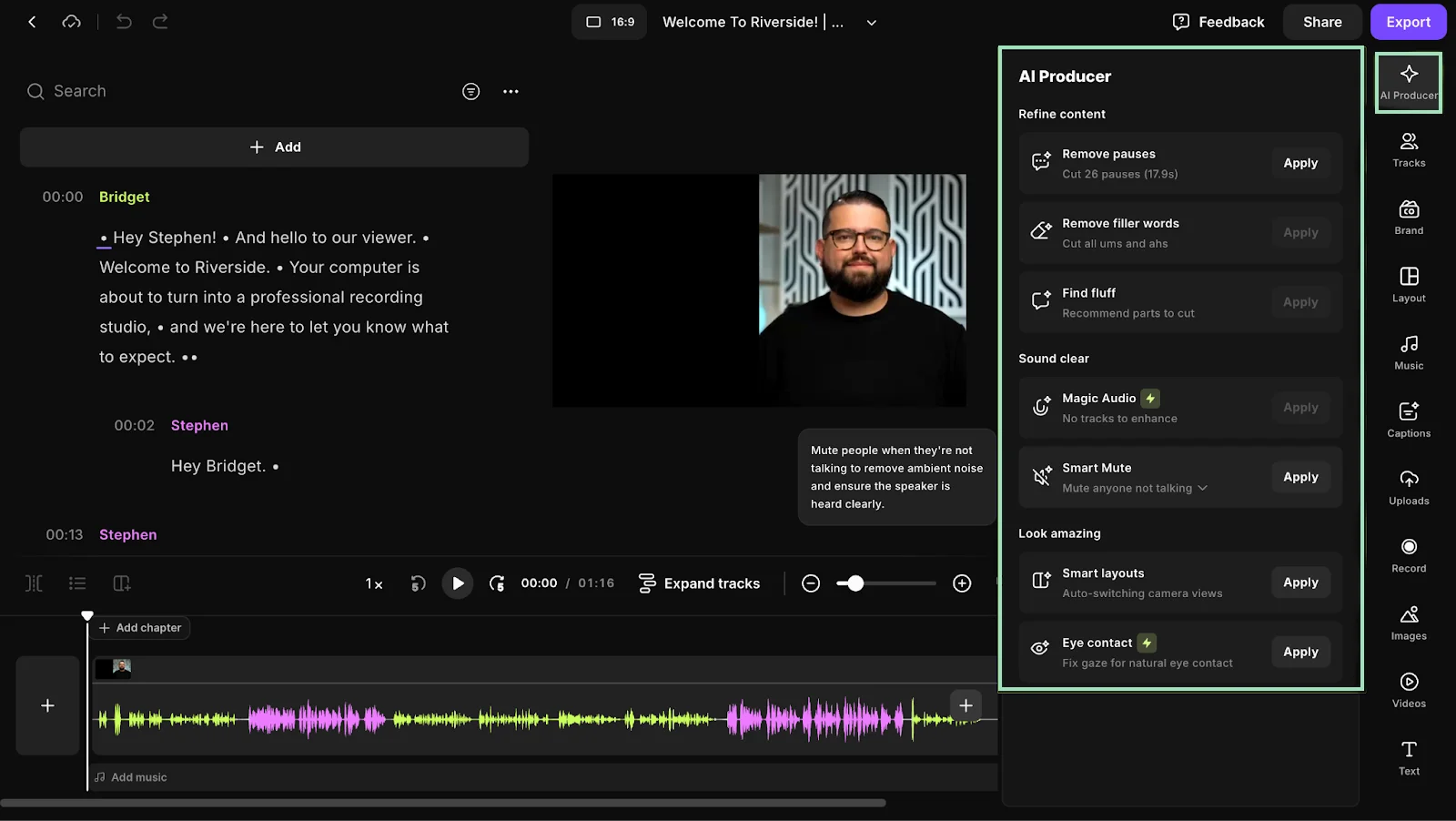Image resolution: width=1456 pixels, height=821 pixels.
Task: Open the Layout panel
Action: coord(1408,284)
